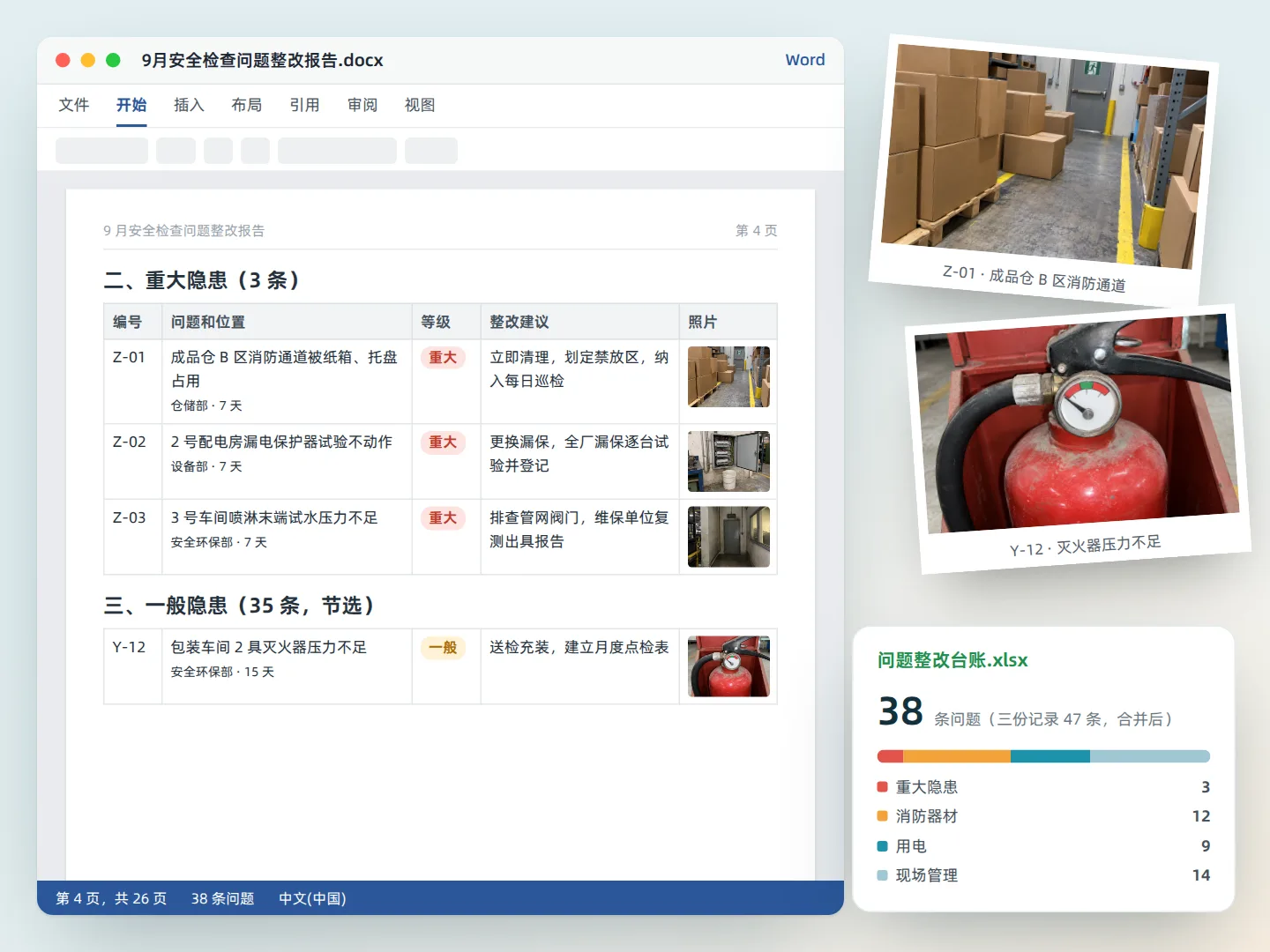Open the 引用 ribbon tab
Viewport: 1270px width, 952px height.
[304, 105]
